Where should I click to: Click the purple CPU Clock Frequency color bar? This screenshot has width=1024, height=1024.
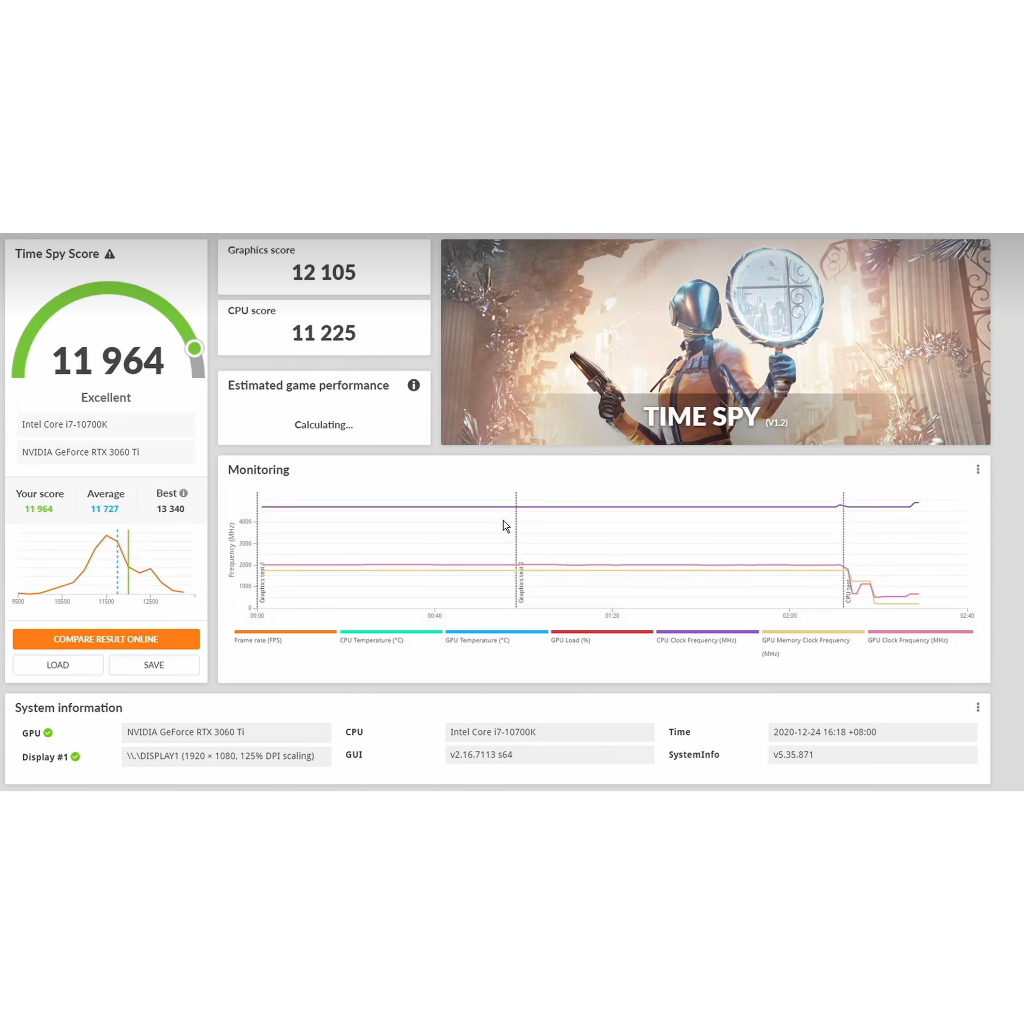pos(708,632)
